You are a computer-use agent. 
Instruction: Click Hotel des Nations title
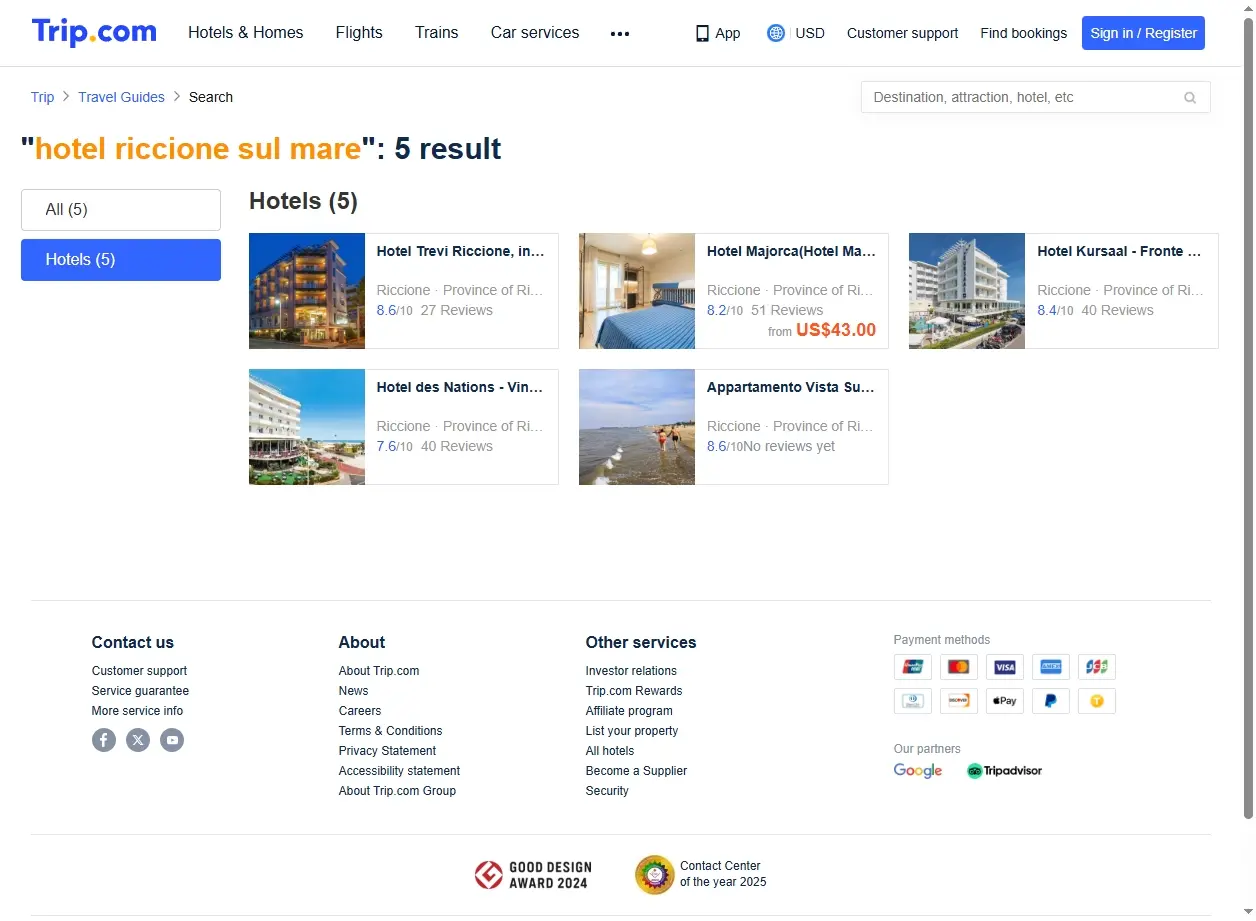pyautogui.click(x=460, y=387)
